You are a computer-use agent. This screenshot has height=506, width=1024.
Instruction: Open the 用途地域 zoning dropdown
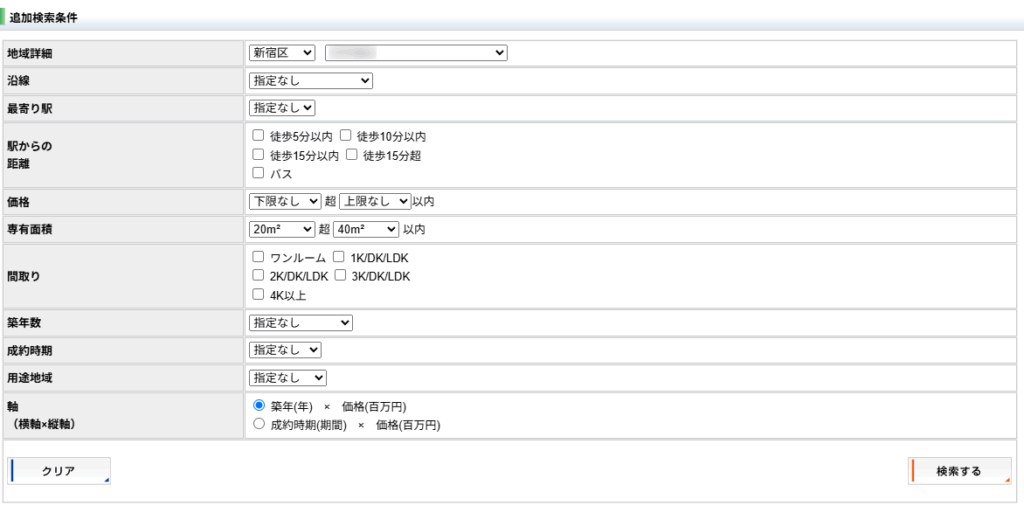click(x=287, y=377)
